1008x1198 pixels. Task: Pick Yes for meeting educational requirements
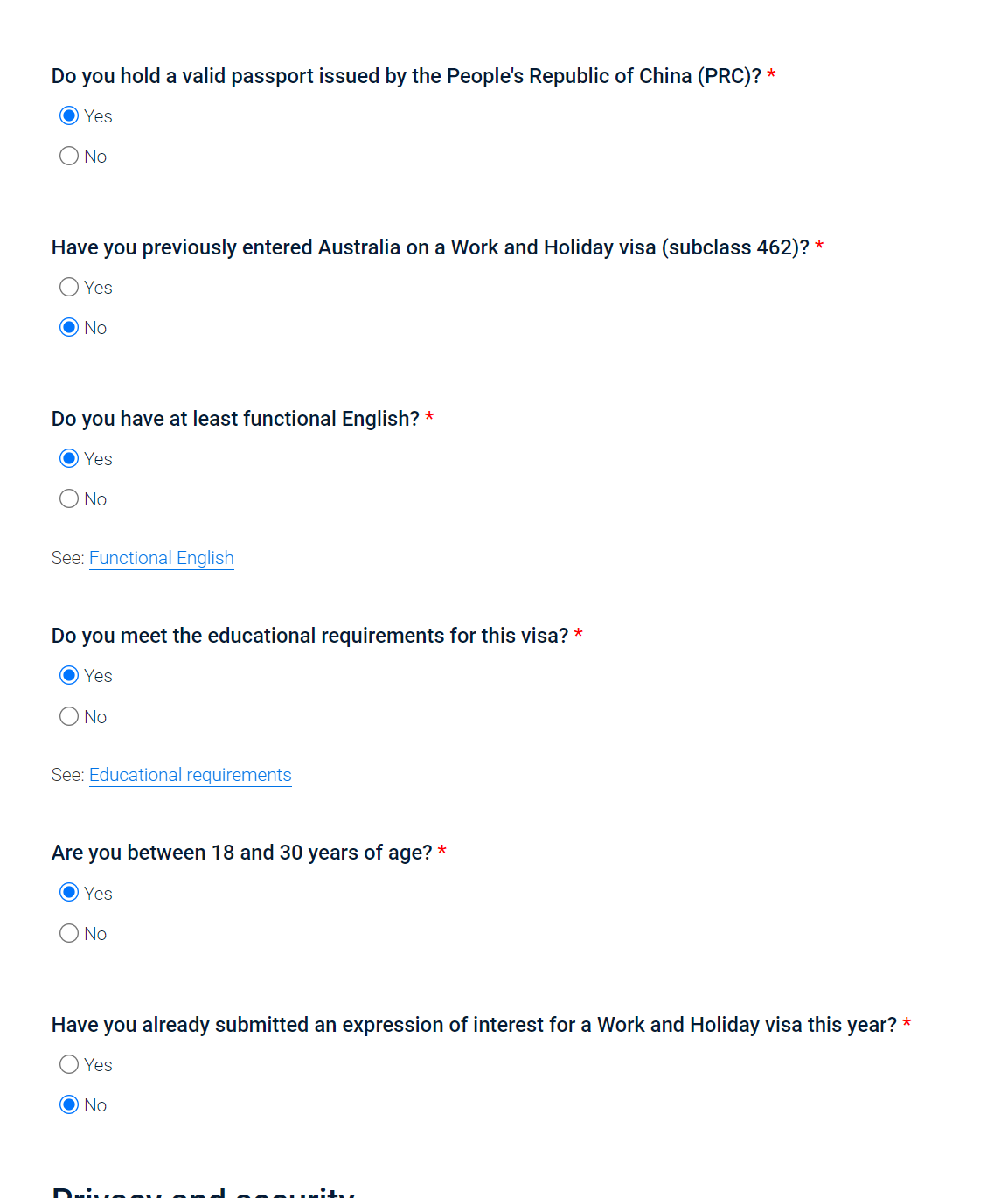[69, 676]
